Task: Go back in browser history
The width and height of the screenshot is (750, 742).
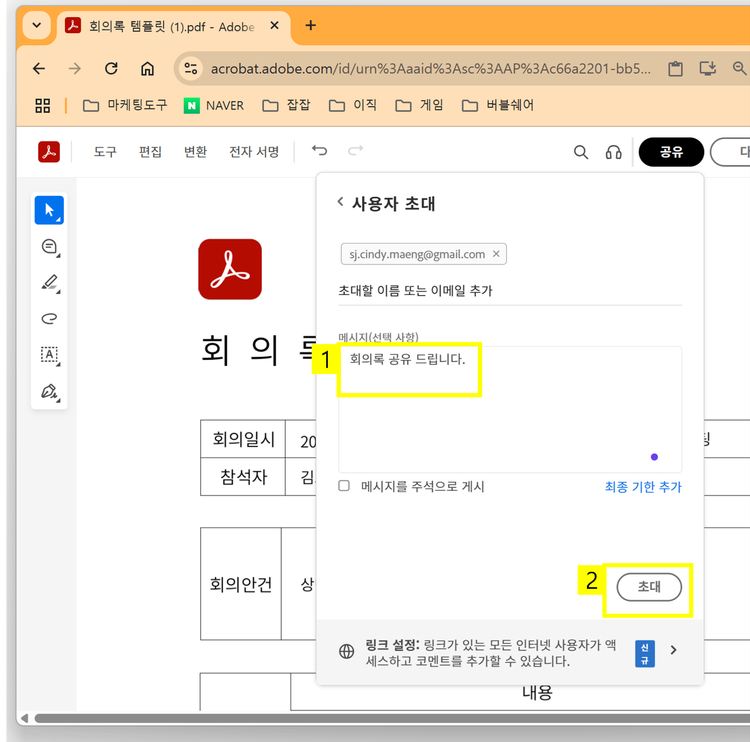Action: coord(39,69)
